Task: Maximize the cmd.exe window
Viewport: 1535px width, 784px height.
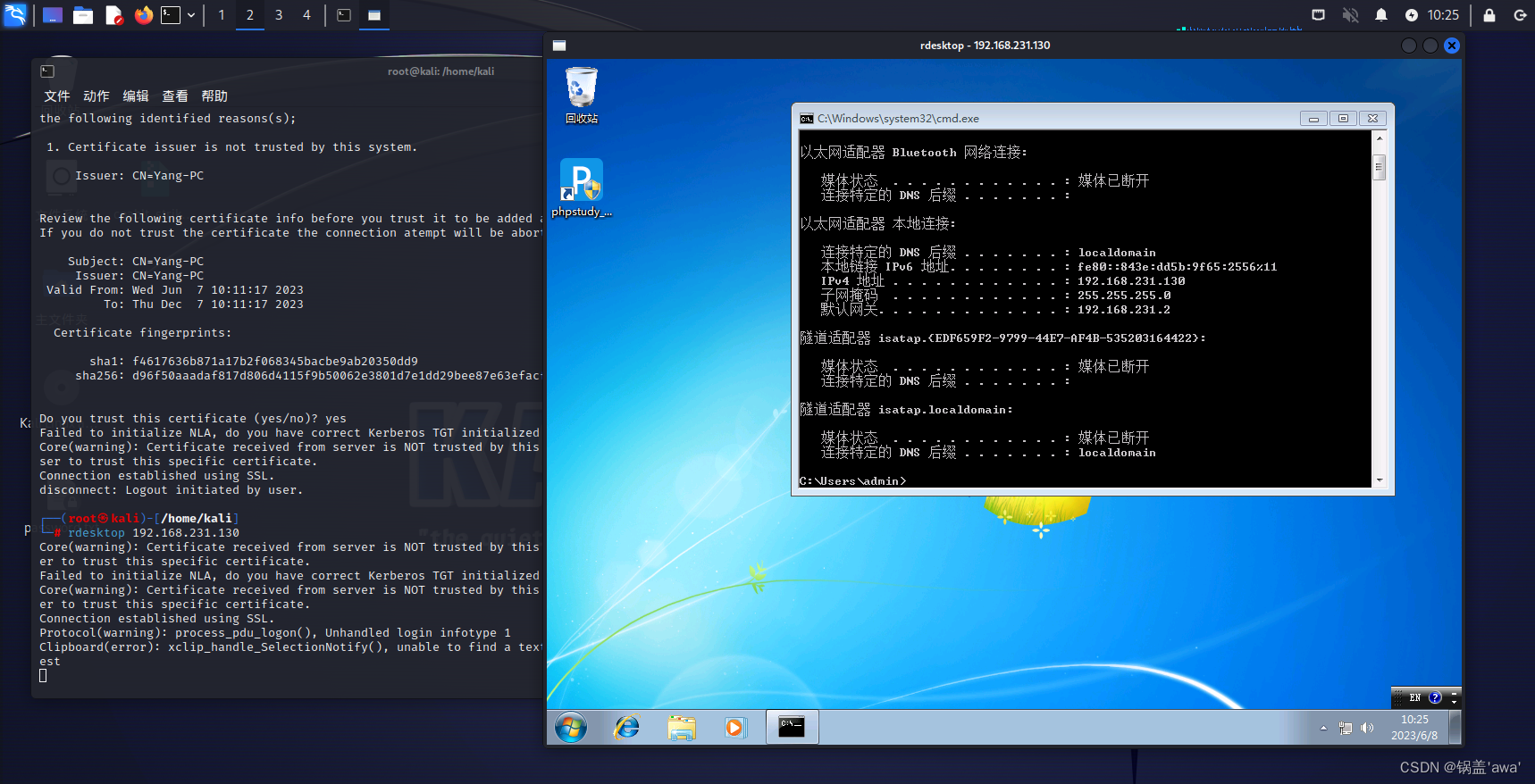Action: [1343, 118]
